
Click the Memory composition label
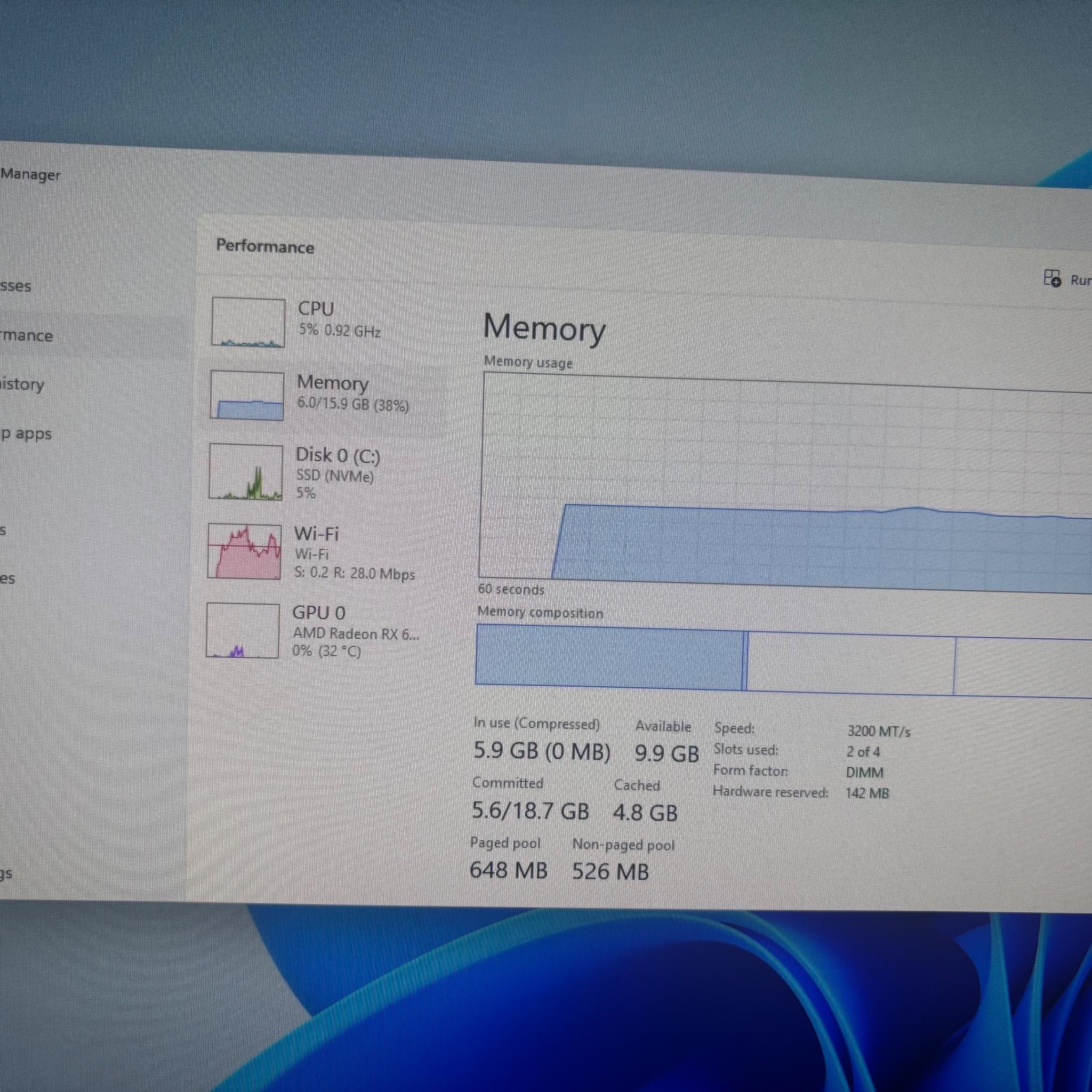[540, 613]
